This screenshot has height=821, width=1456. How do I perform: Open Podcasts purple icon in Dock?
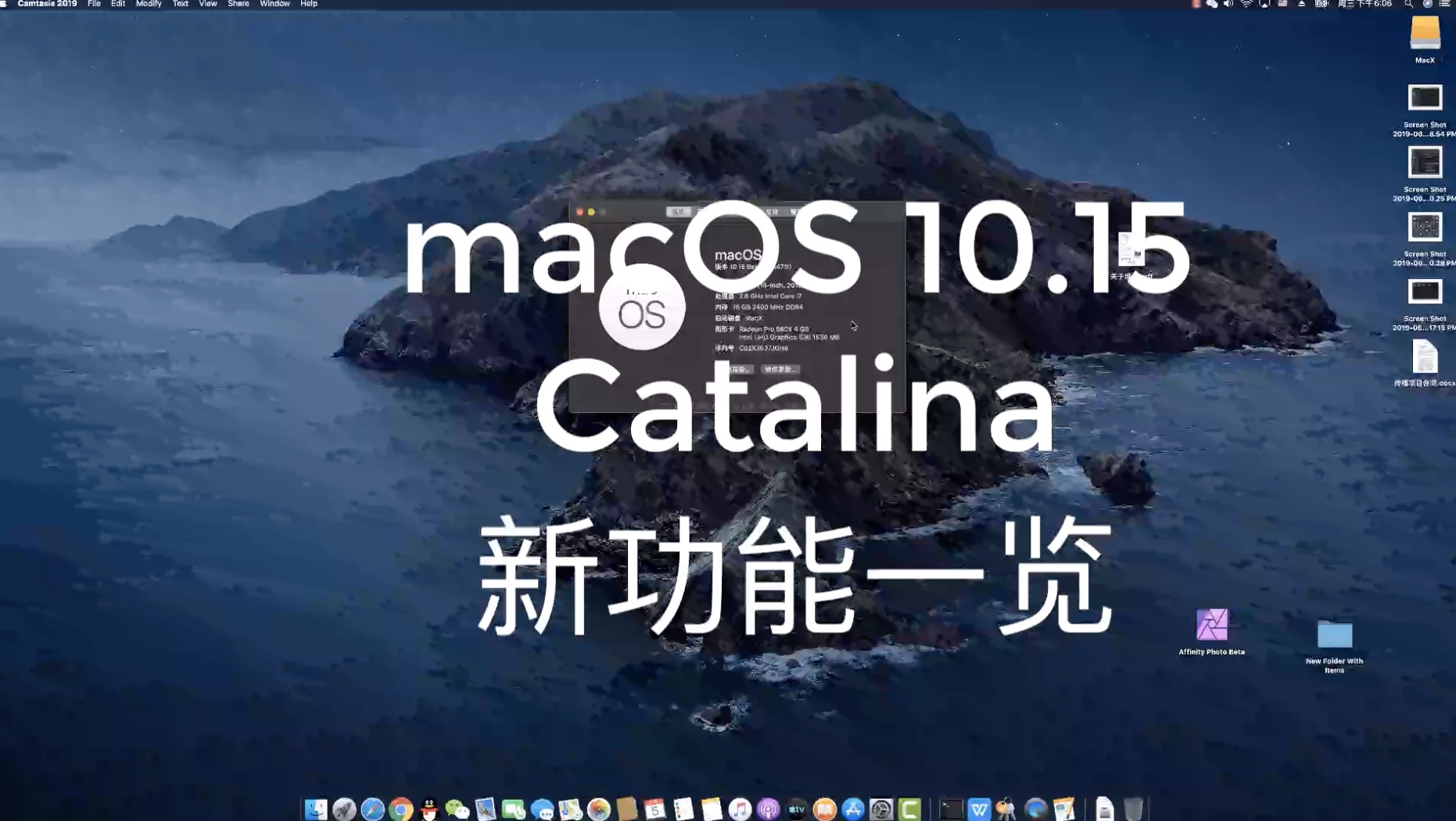(x=768, y=808)
